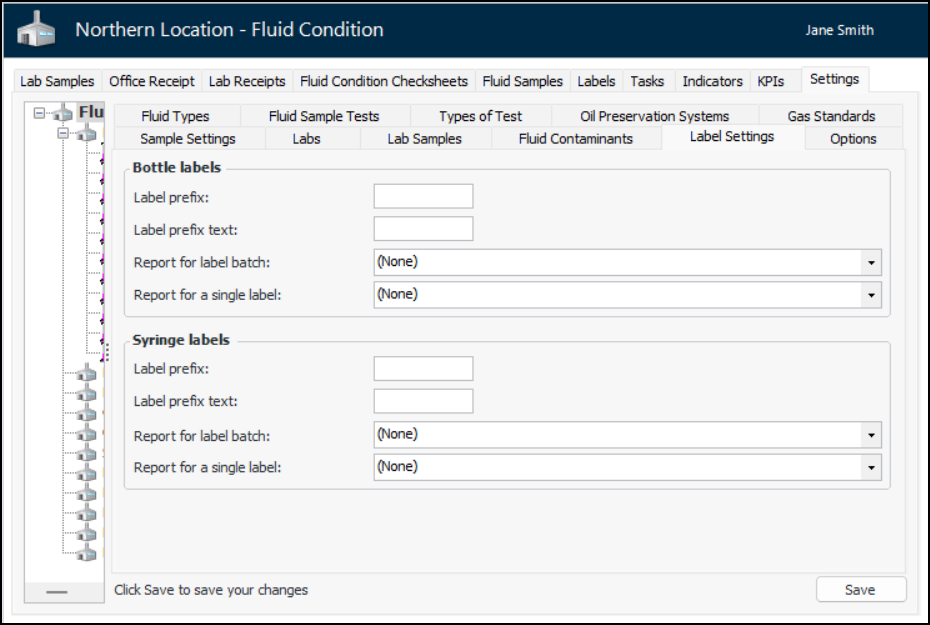Open Bottle labels Report for label batch dropdown

(x=873, y=263)
